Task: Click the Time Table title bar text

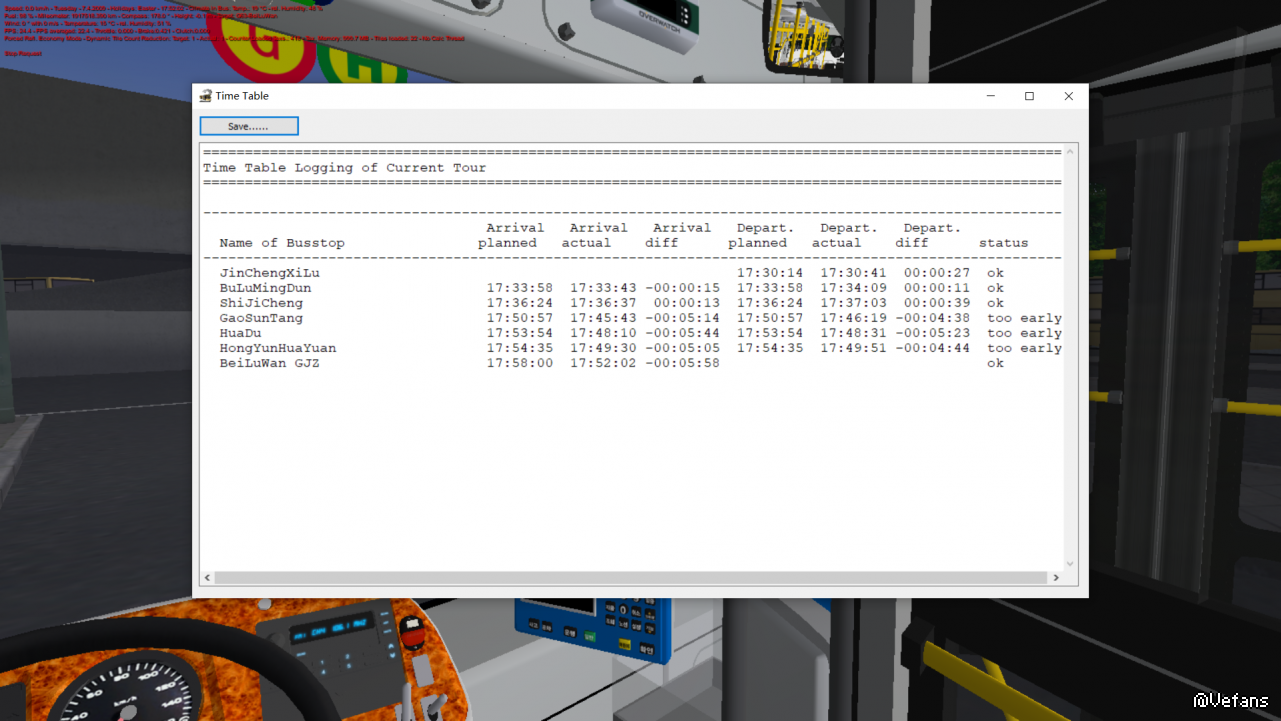Action: click(x=242, y=96)
